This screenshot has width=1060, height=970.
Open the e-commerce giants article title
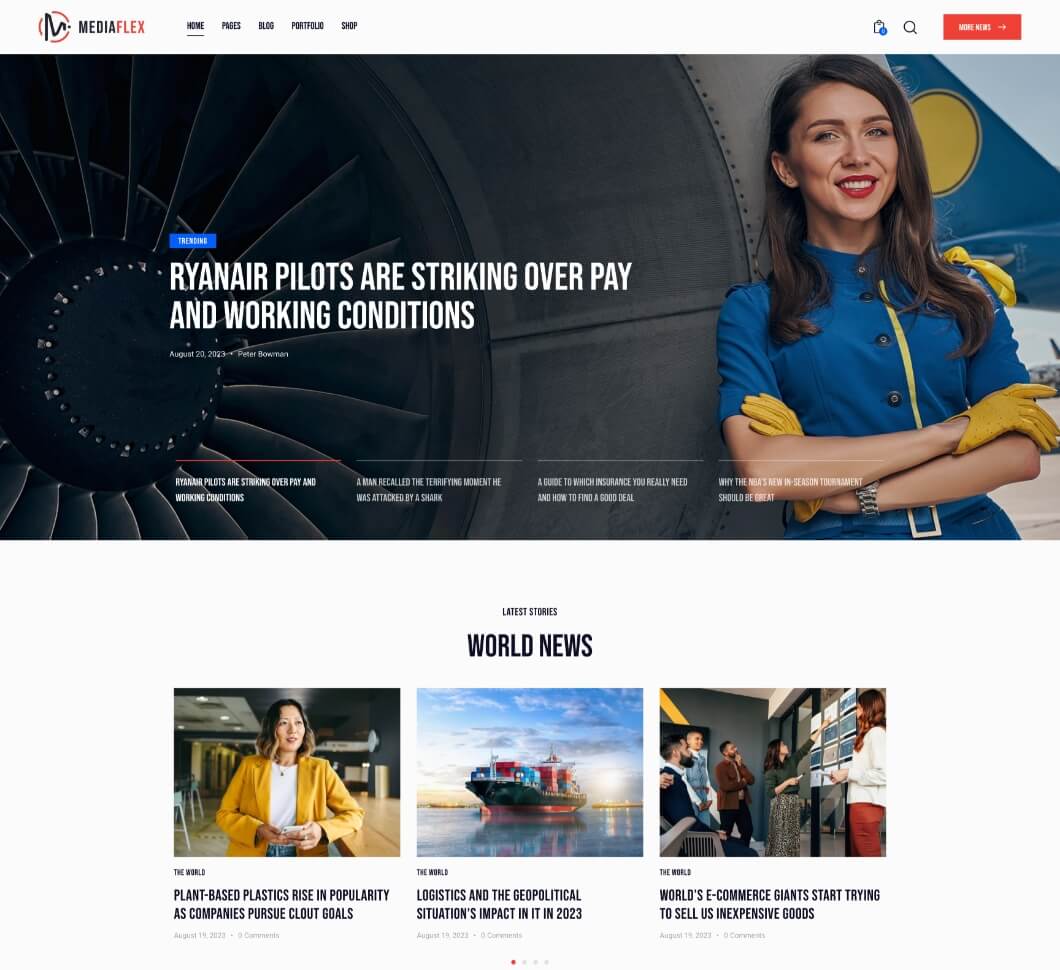(x=770, y=904)
